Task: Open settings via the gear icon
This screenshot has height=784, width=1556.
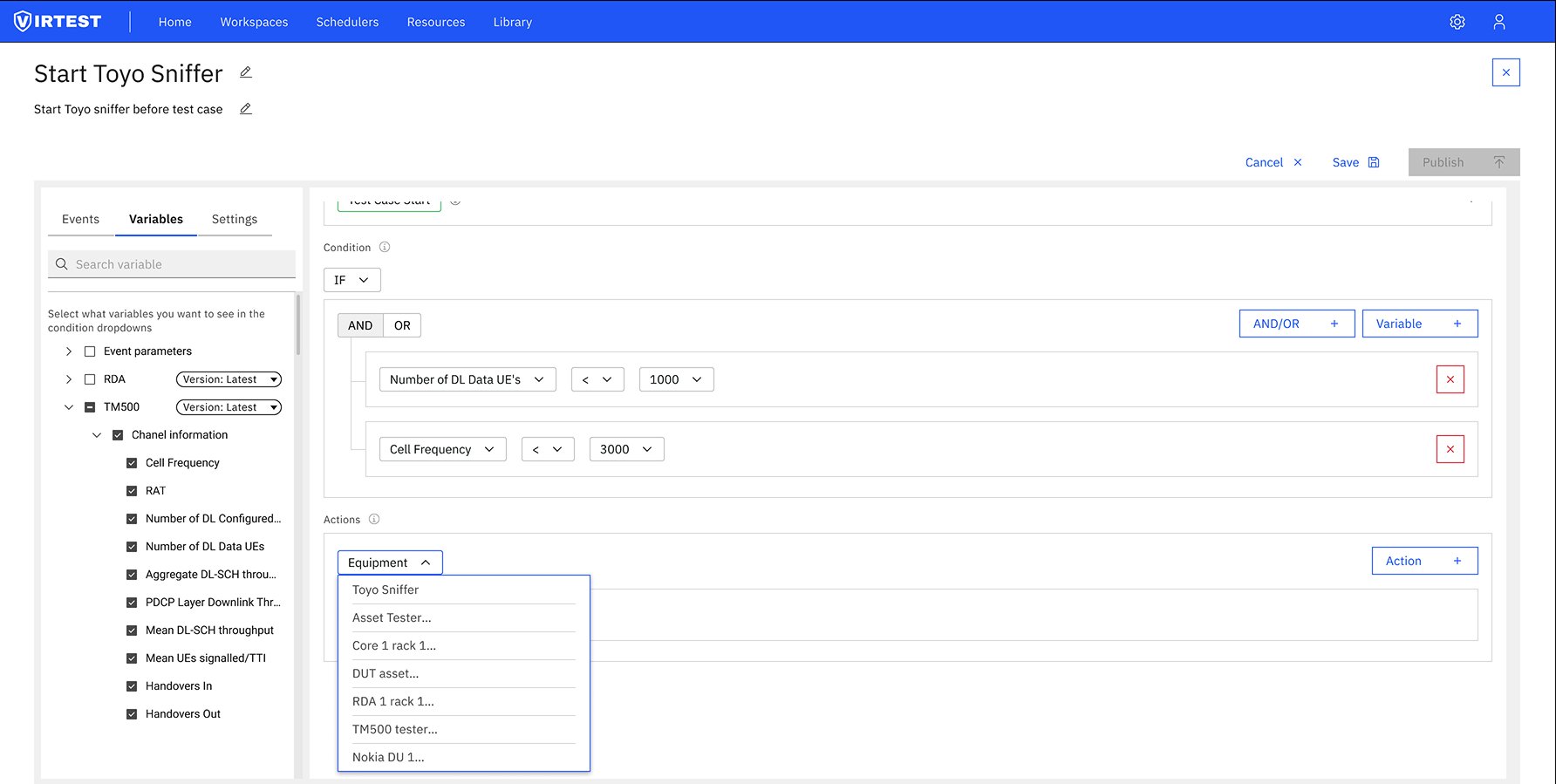Action: click(x=1457, y=22)
